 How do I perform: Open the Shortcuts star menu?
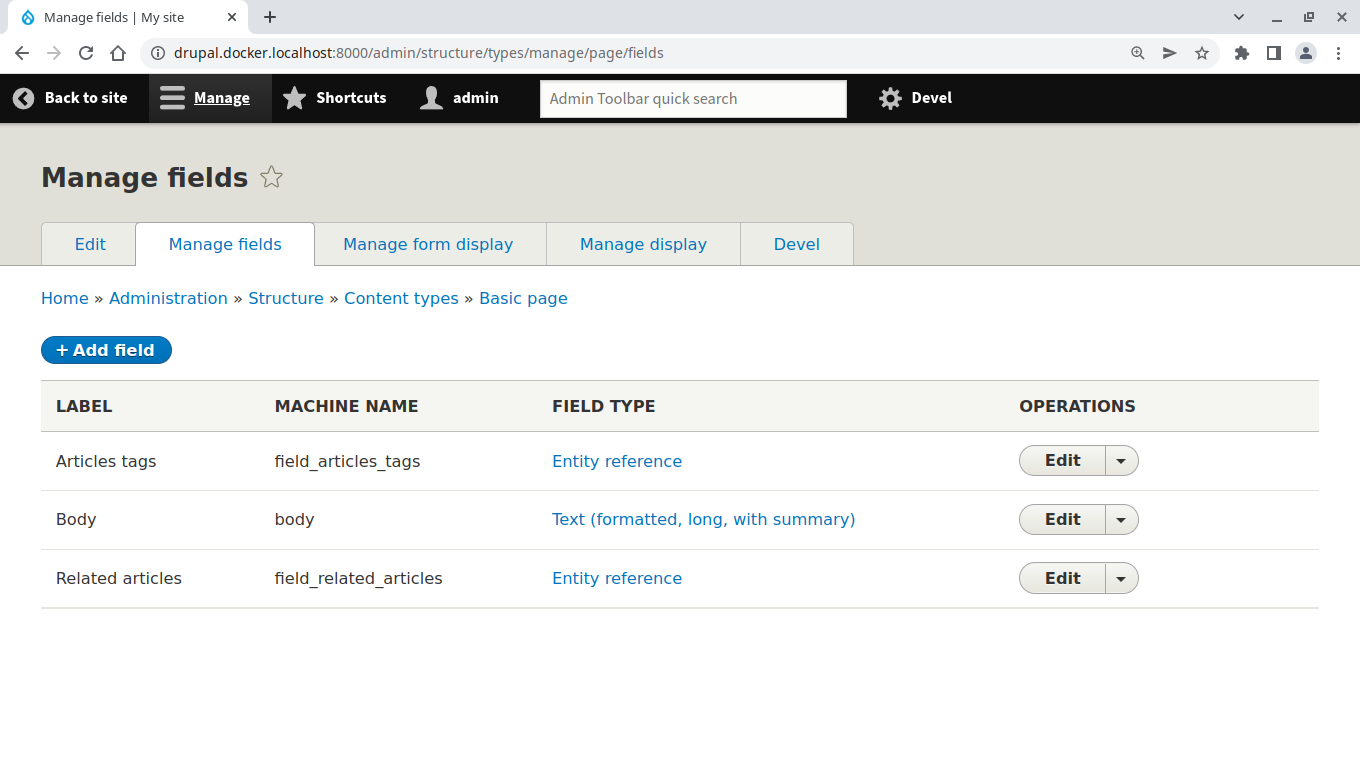(294, 98)
